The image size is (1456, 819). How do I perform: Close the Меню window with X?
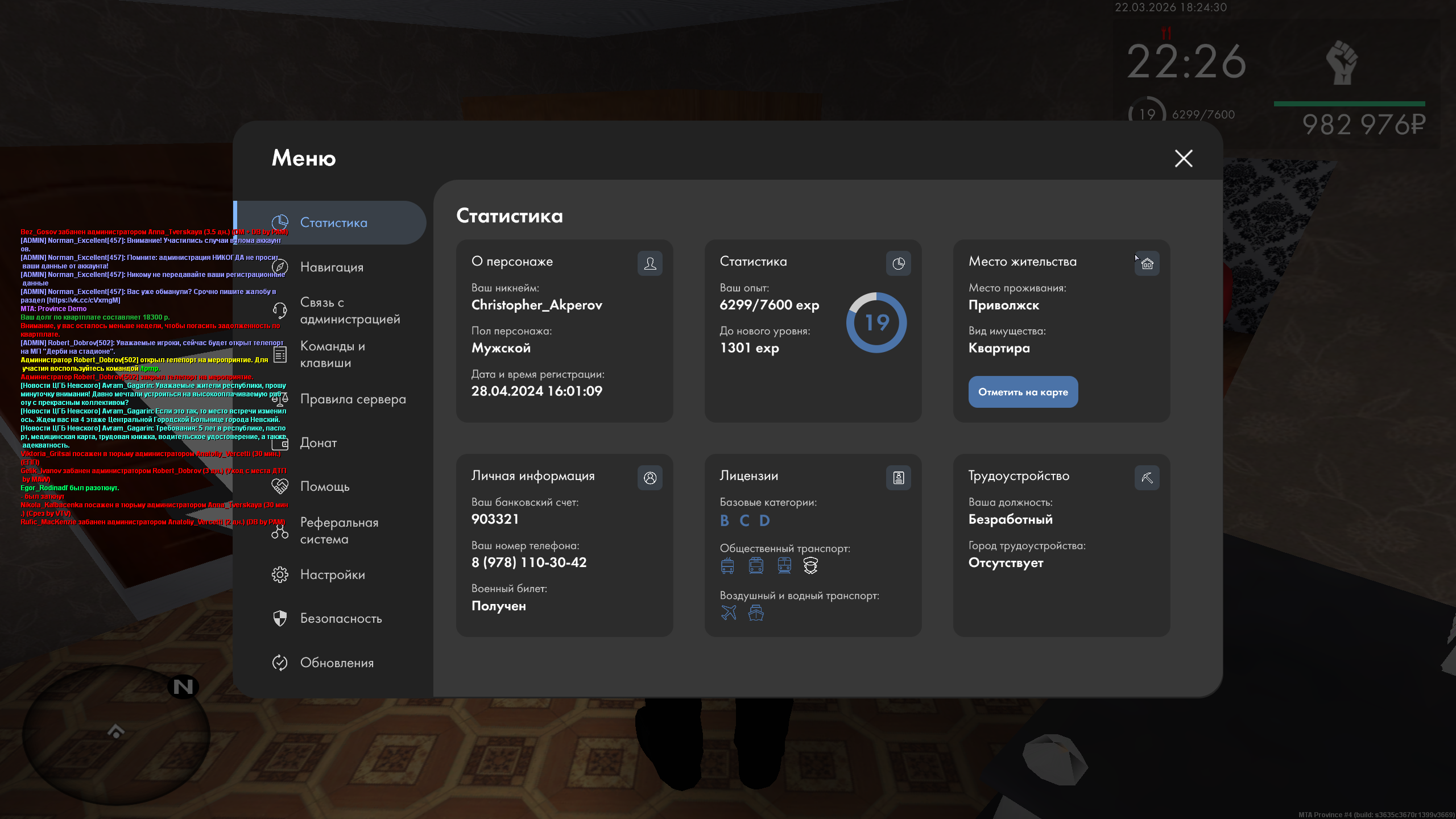1184,158
